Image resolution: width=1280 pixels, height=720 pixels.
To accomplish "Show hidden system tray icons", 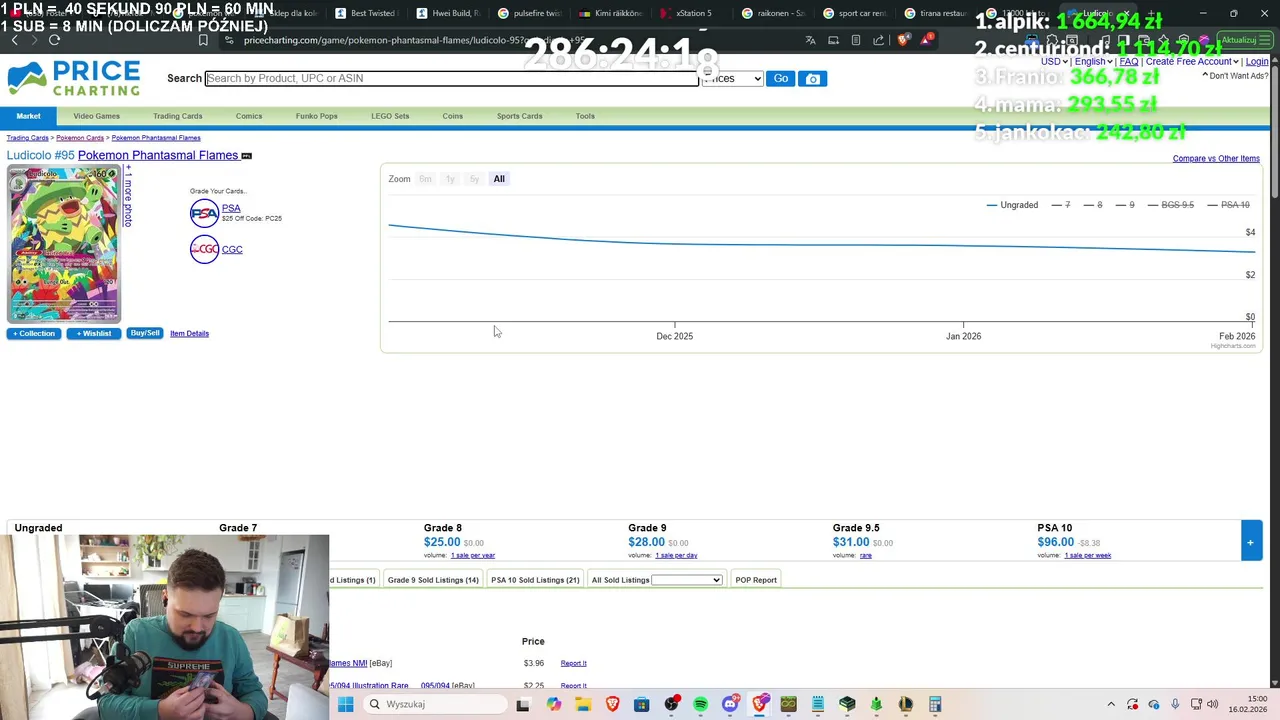I will point(1111,704).
